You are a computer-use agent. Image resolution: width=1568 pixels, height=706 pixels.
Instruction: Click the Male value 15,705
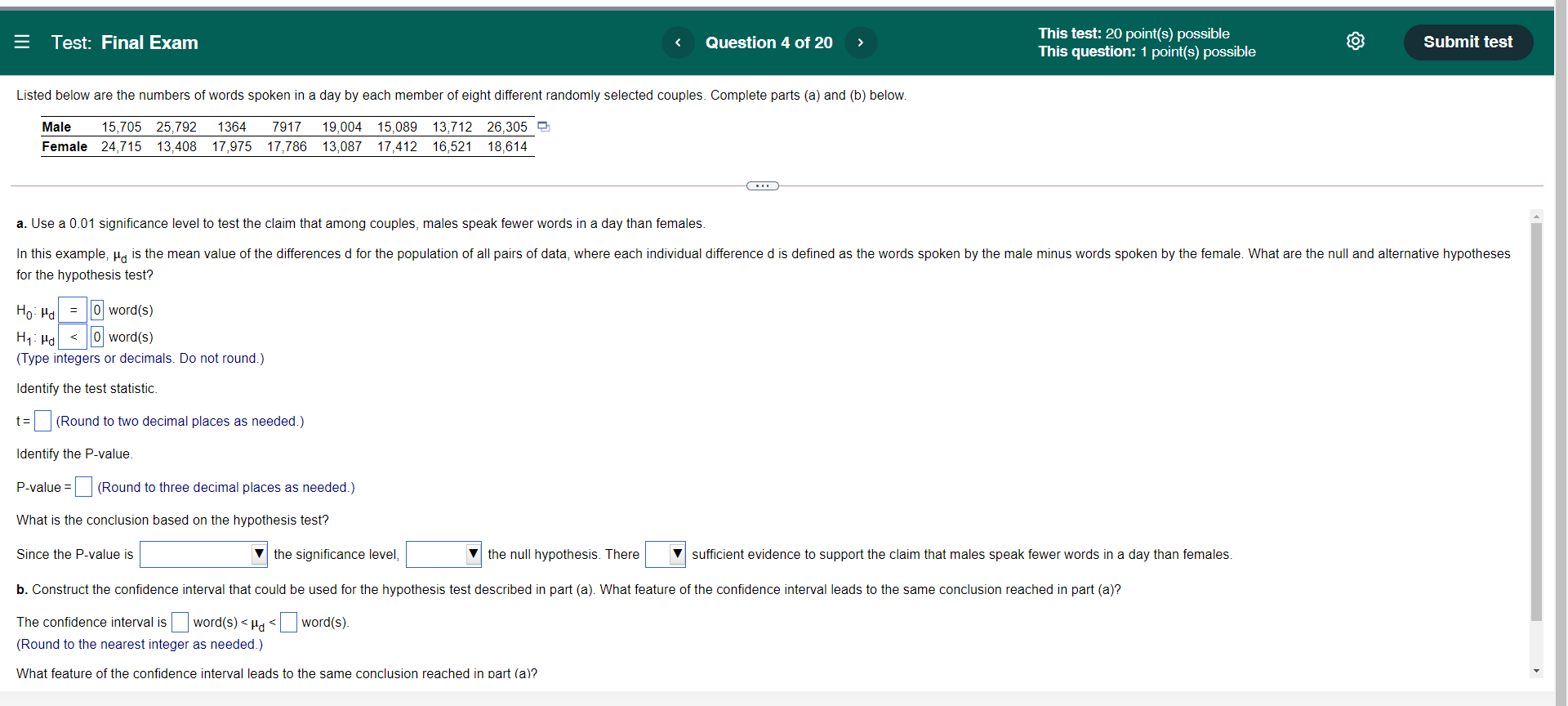121,127
